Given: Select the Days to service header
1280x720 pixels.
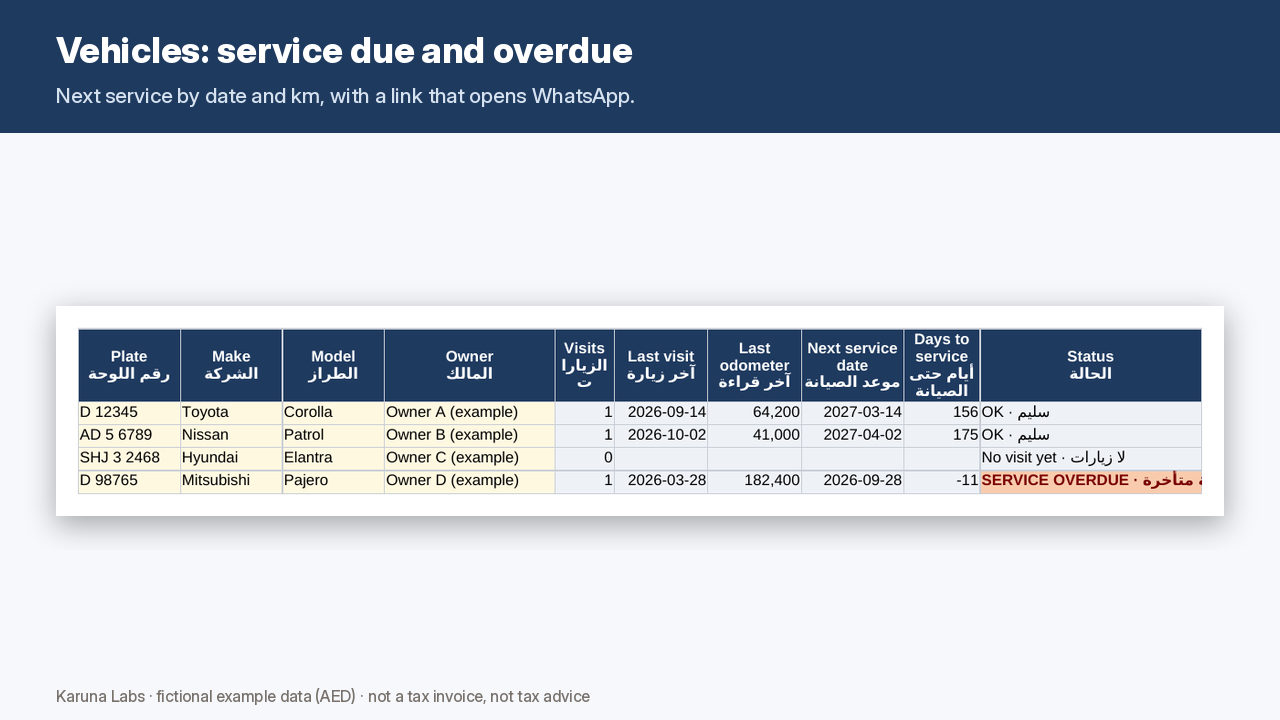Looking at the screenshot, I should tap(942, 365).
